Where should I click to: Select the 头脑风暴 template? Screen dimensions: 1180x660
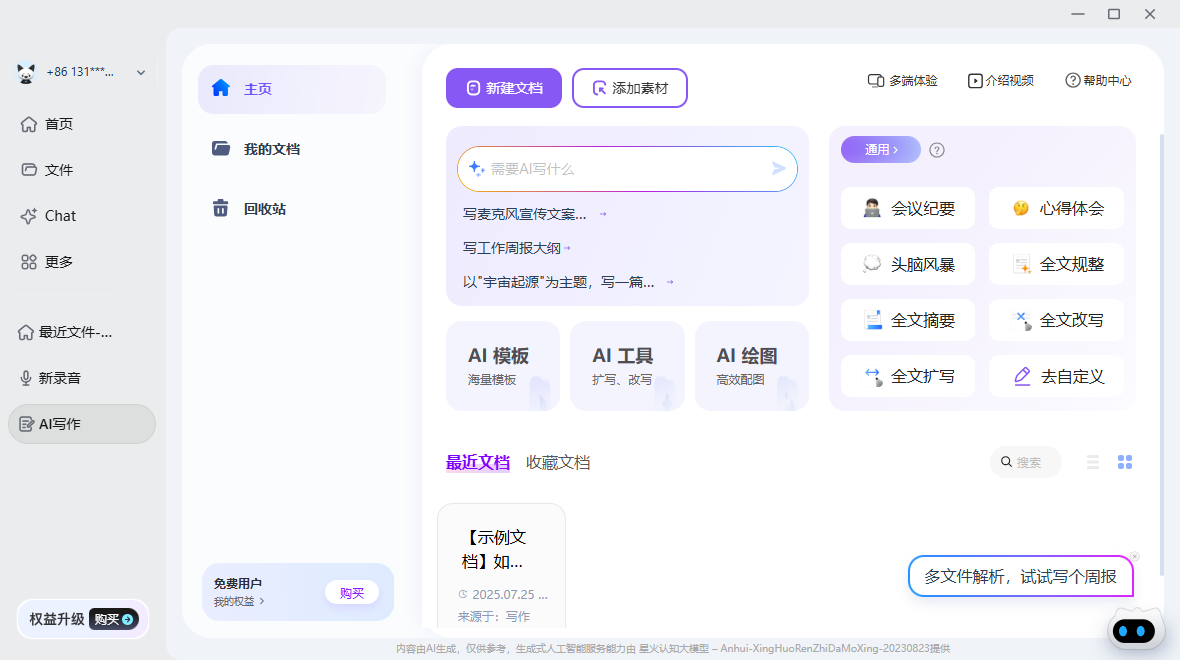point(908,264)
